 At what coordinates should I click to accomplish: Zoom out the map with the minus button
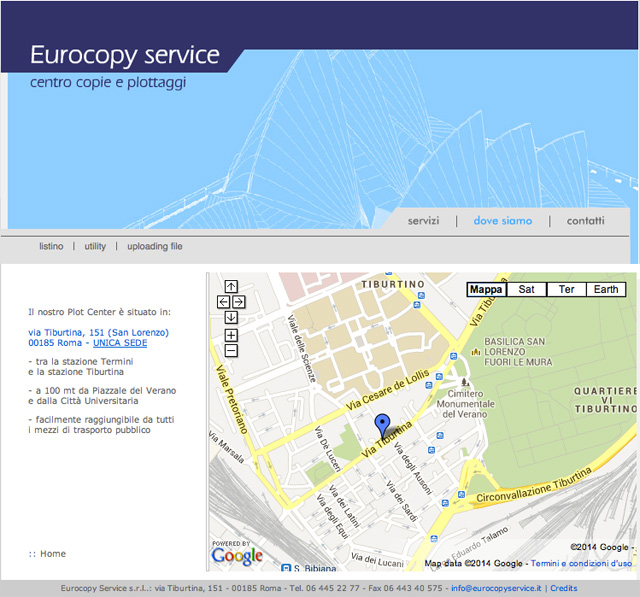click(231, 351)
